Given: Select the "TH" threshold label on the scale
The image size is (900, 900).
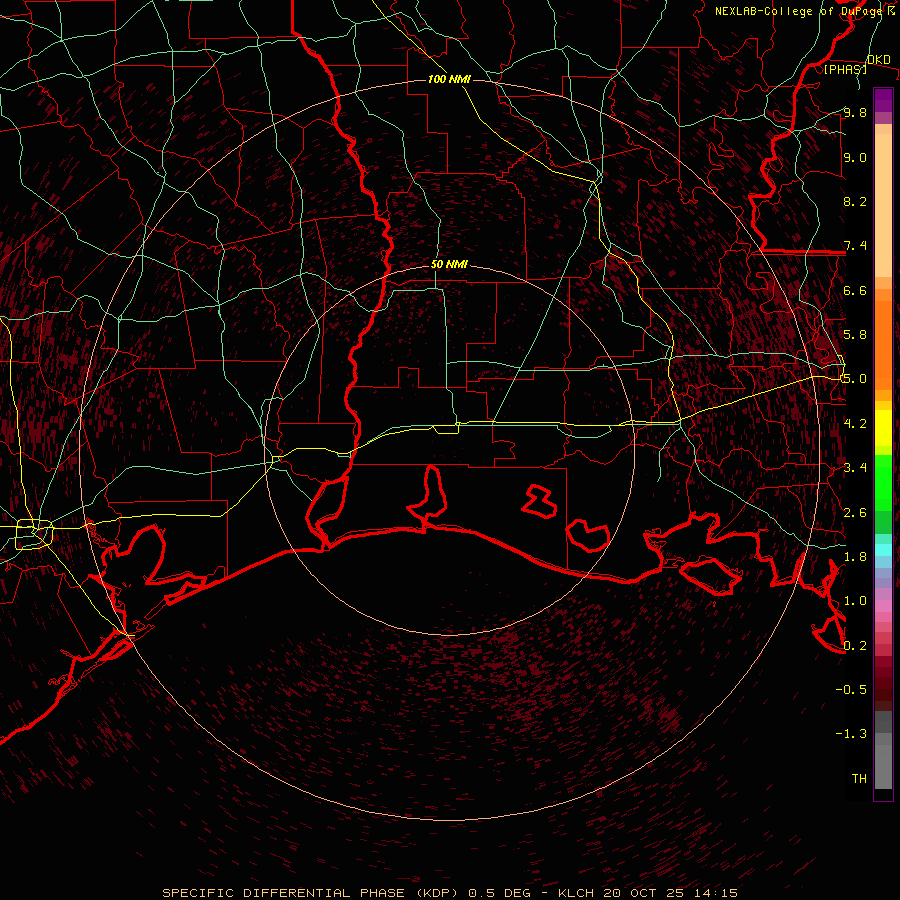Looking at the screenshot, I should click(859, 779).
